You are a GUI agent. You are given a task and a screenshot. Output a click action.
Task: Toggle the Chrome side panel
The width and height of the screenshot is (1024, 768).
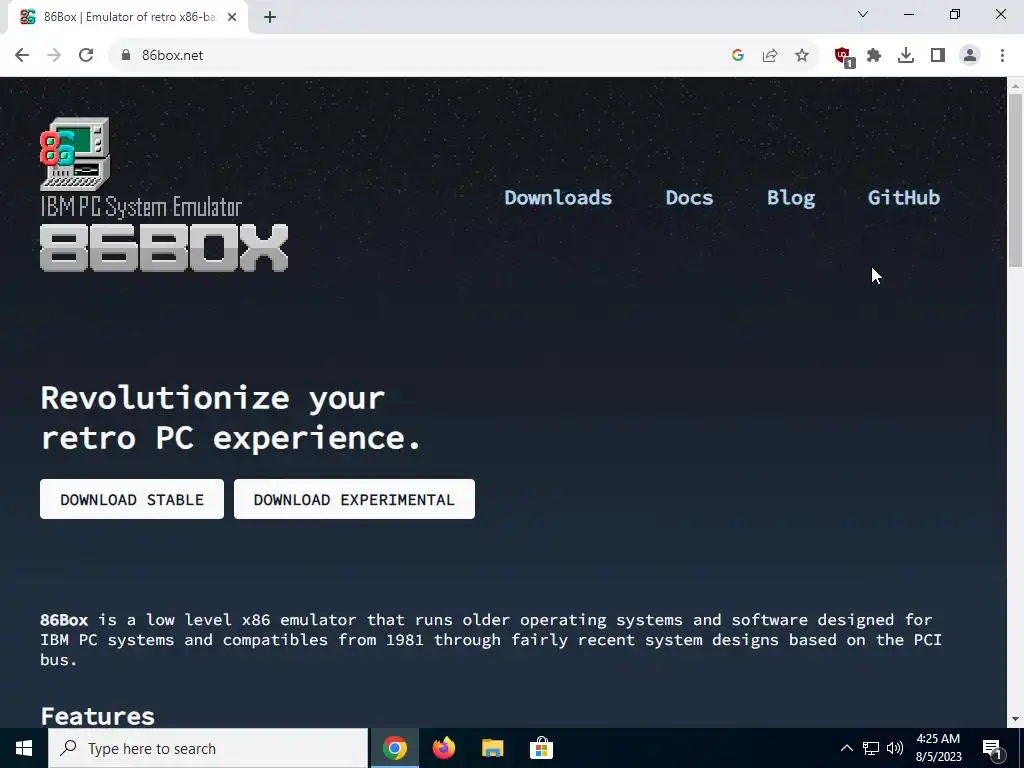[938, 56]
